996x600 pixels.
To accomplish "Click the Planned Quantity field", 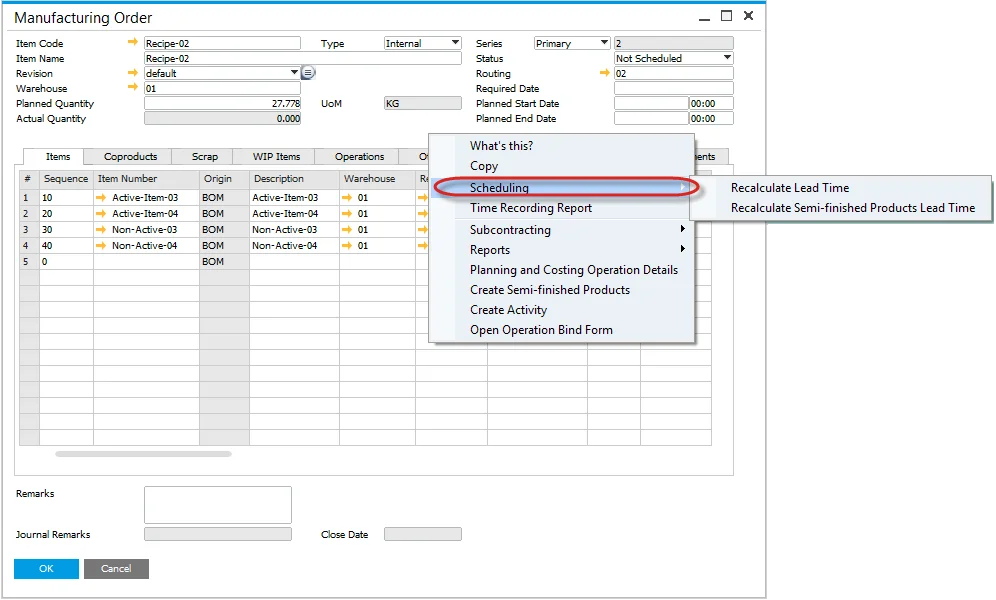I will click(x=222, y=103).
